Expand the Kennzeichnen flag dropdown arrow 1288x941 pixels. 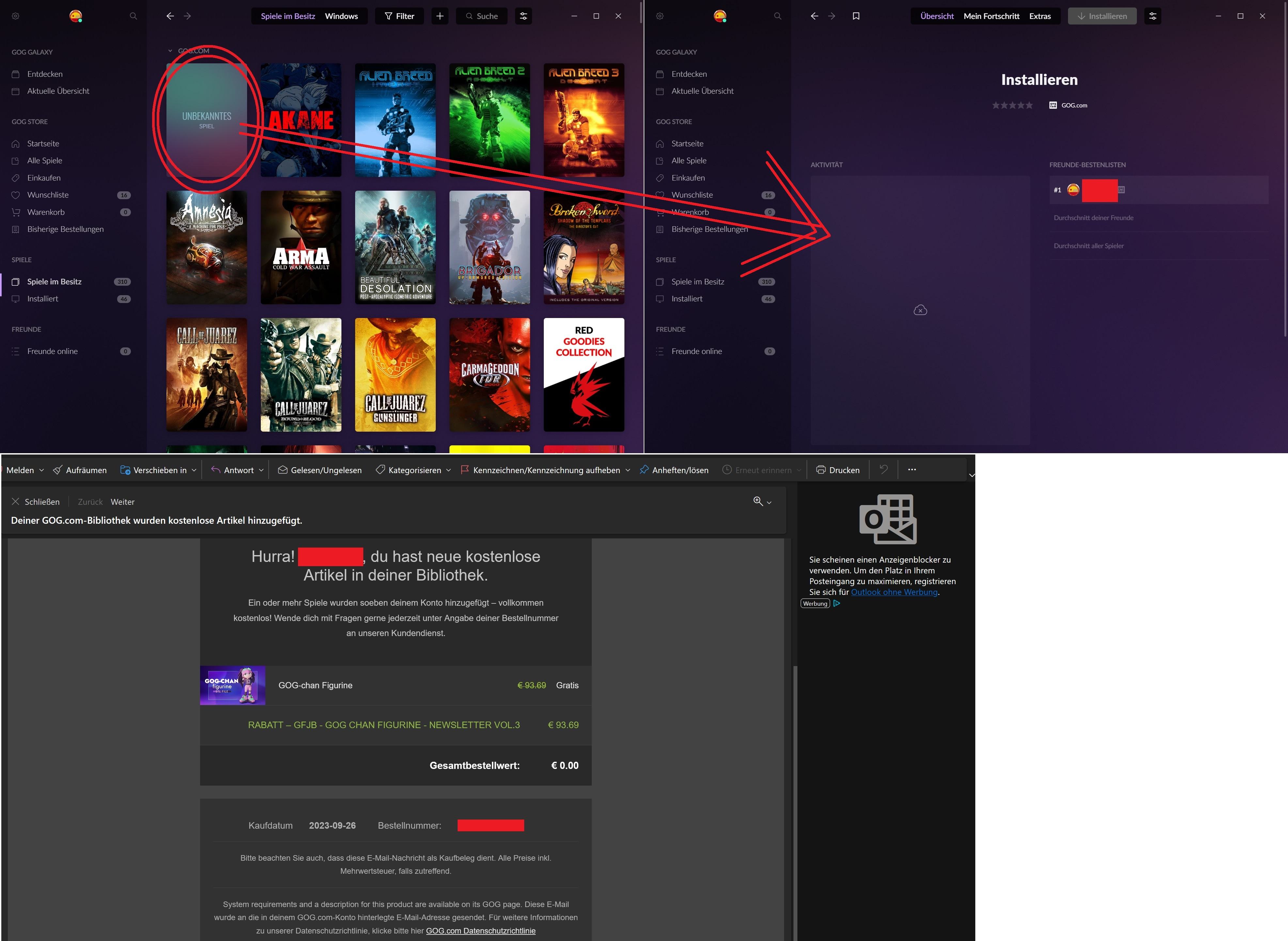point(628,470)
